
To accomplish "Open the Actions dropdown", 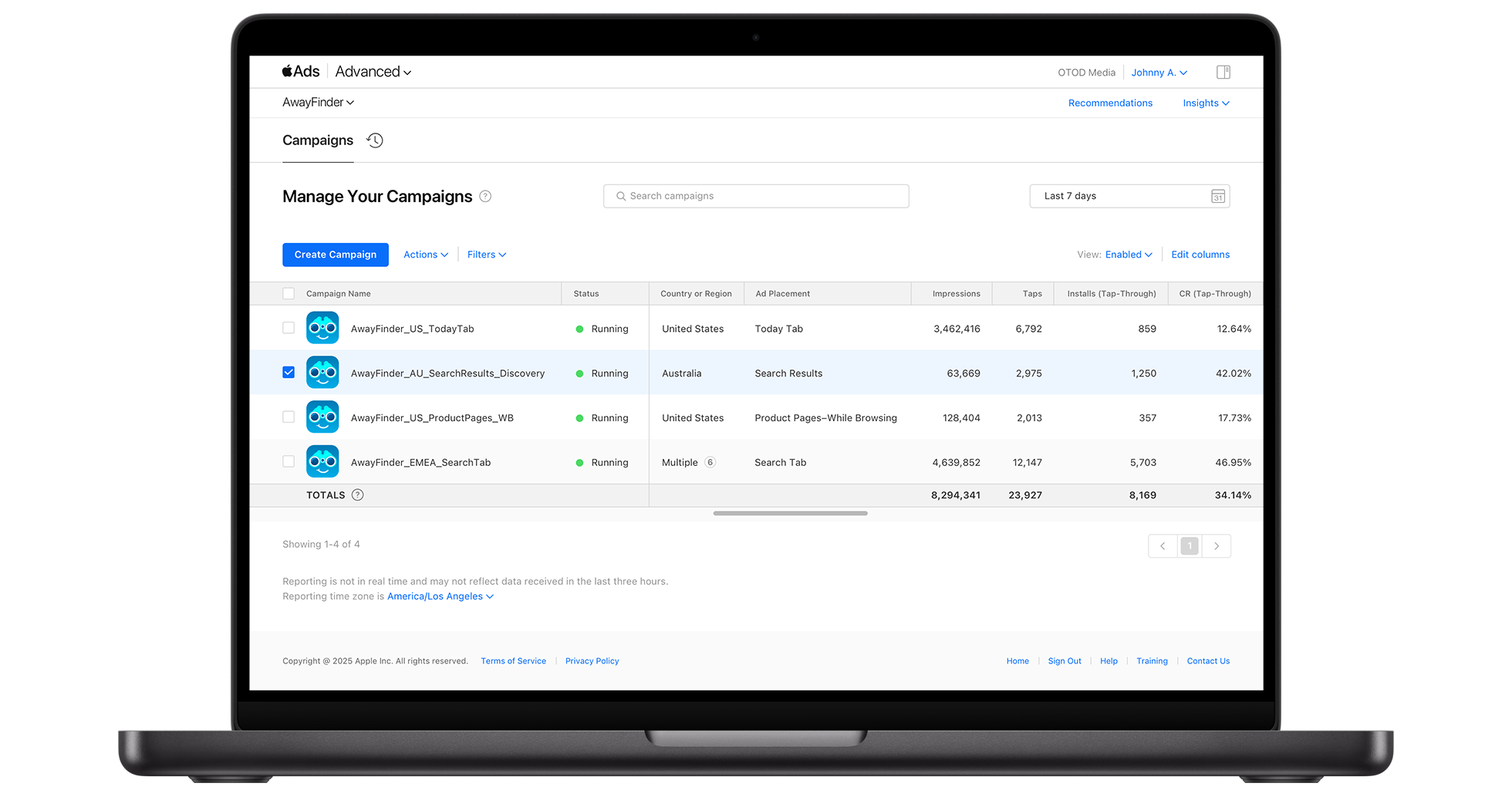I will click(x=426, y=255).
